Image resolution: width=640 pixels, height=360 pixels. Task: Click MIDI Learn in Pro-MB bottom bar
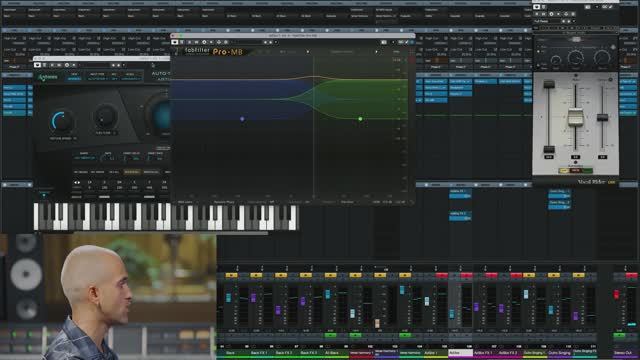pyautogui.click(x=185, y=202)
